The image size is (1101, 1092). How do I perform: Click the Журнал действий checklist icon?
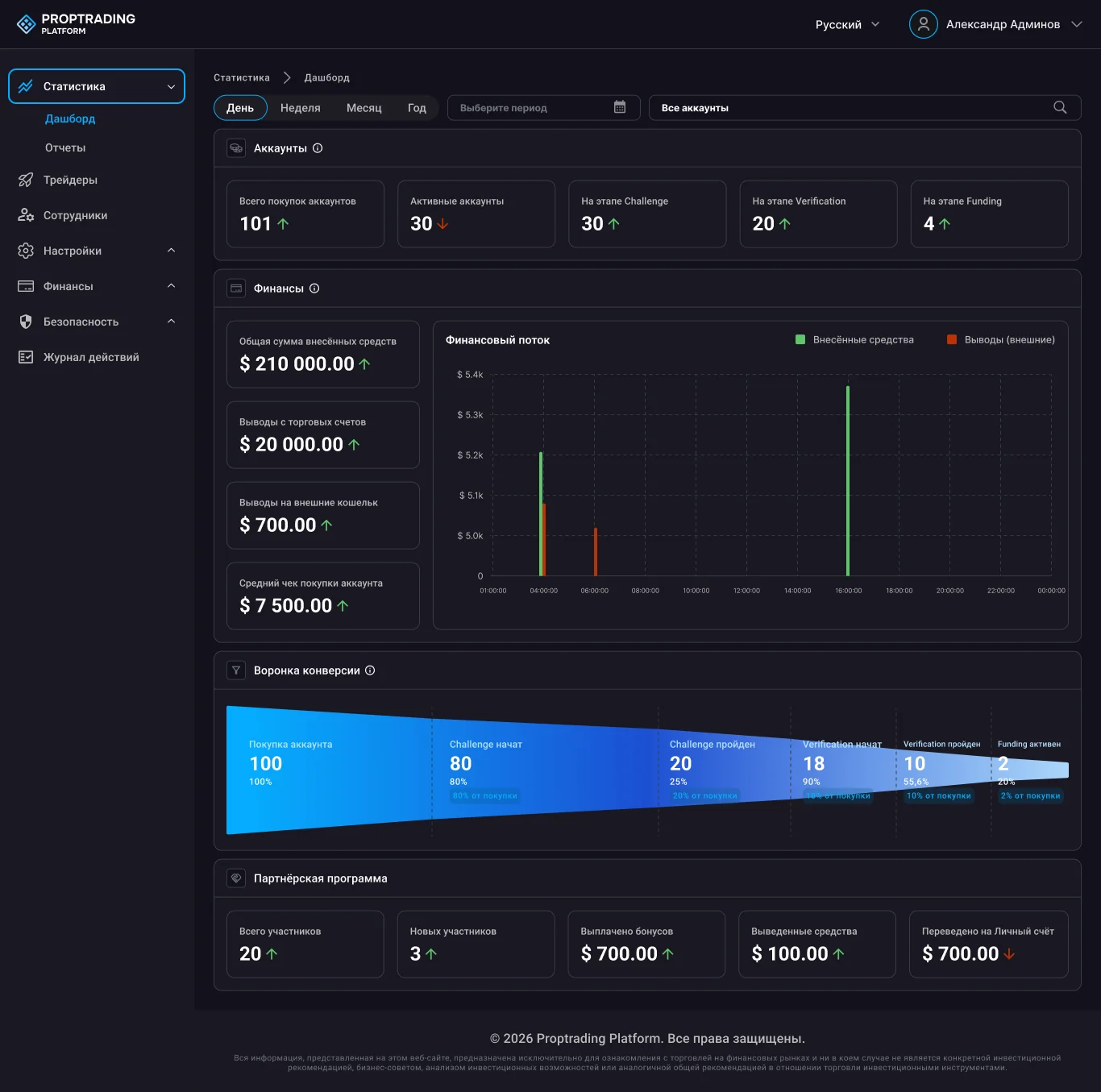(26, 357)
